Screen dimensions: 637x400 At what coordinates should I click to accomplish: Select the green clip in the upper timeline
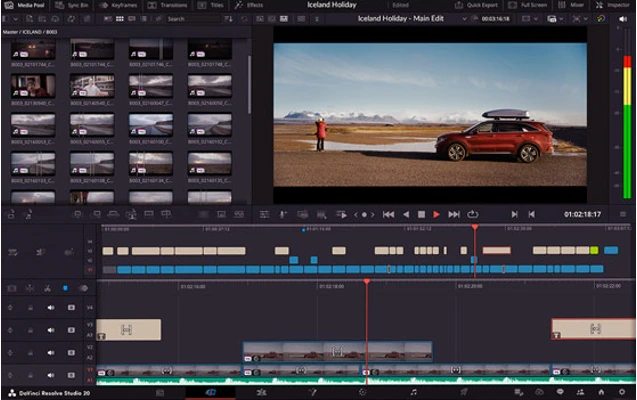(594, 251)
